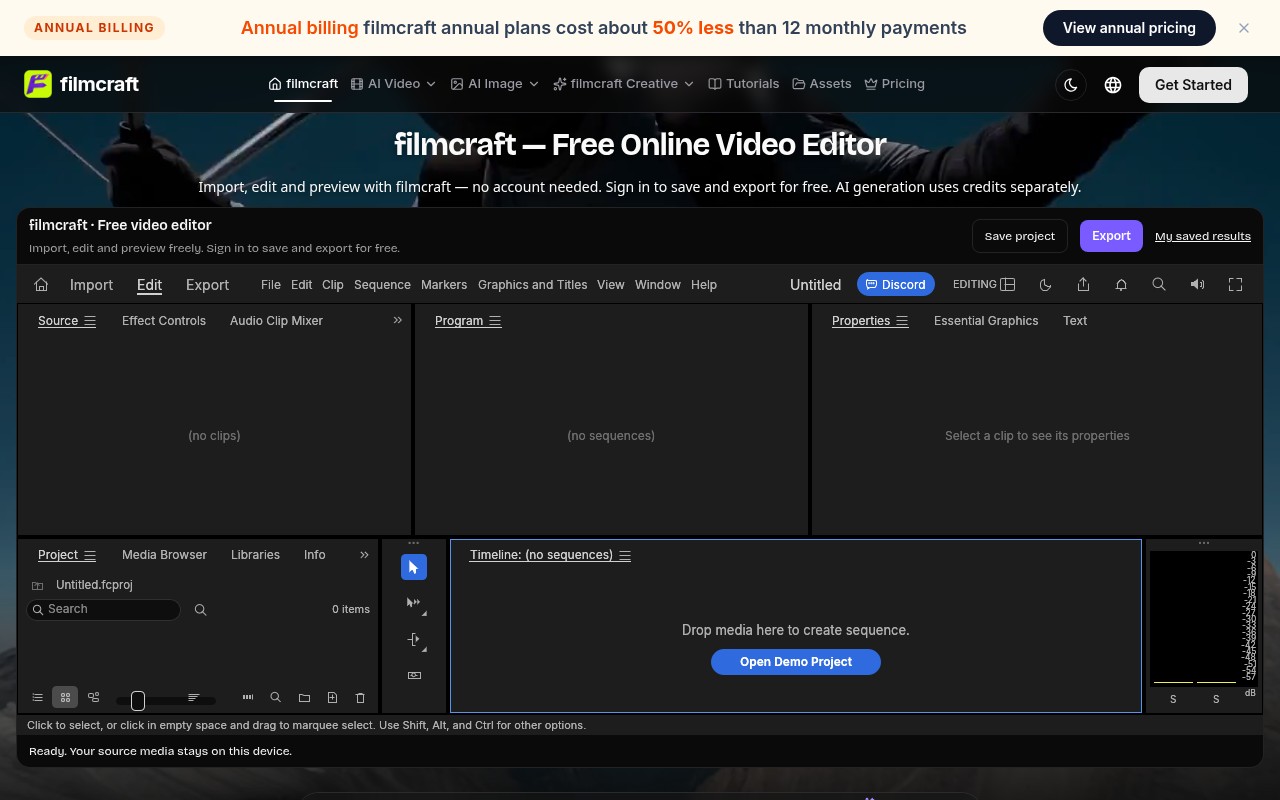
Task: Focus the Project Search input field
Action: [x=104, y=609]
